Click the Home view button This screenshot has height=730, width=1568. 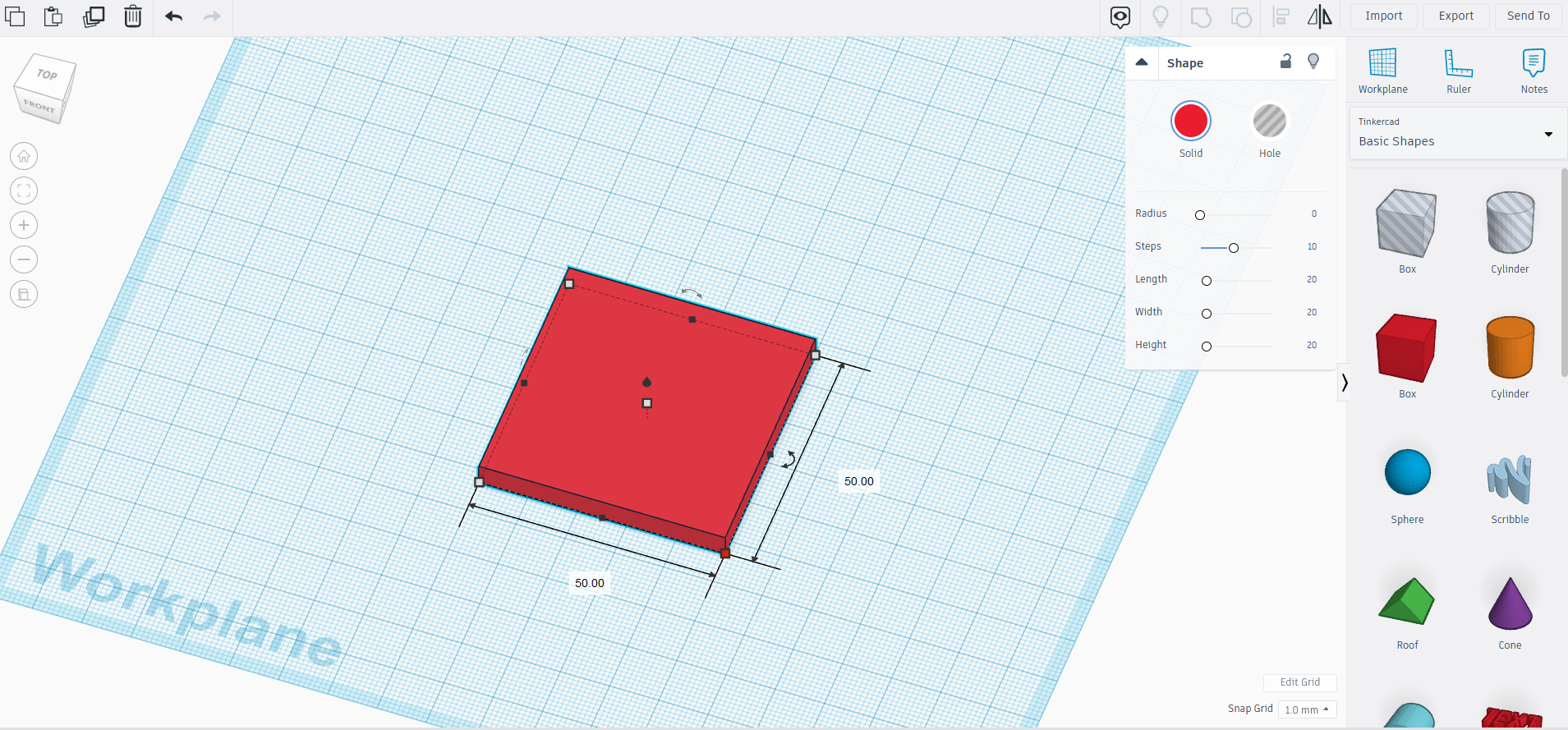pos(24,156)
